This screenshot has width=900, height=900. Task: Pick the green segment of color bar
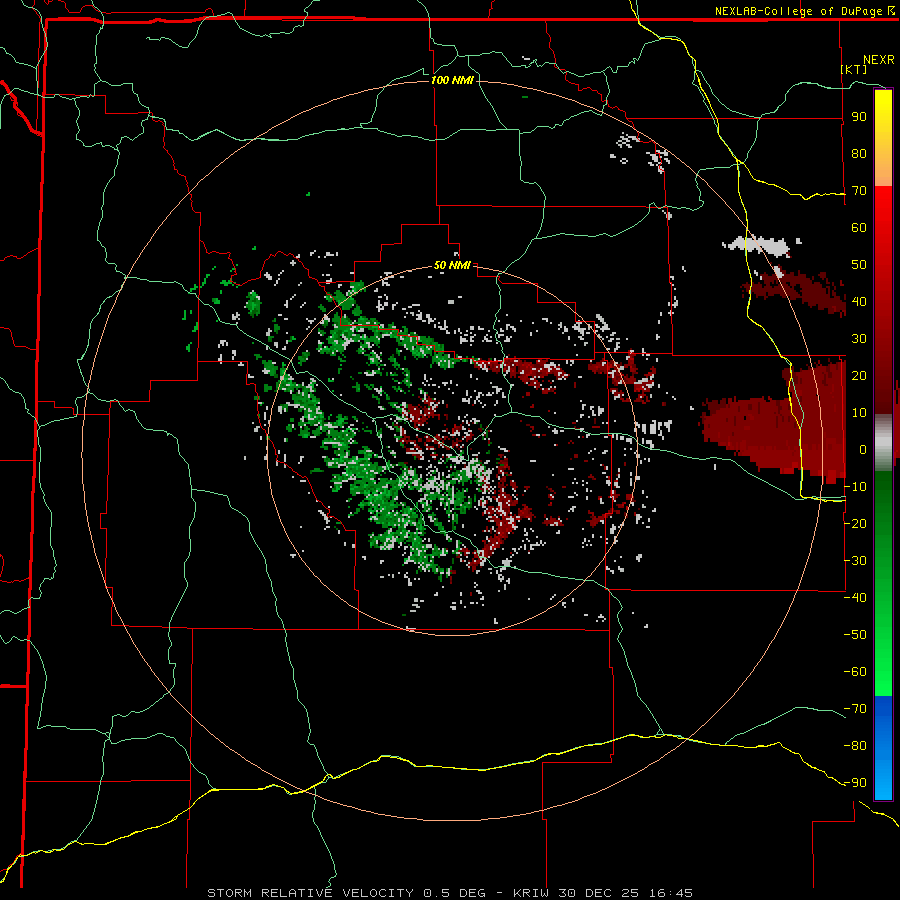click(x=883, y=583)
